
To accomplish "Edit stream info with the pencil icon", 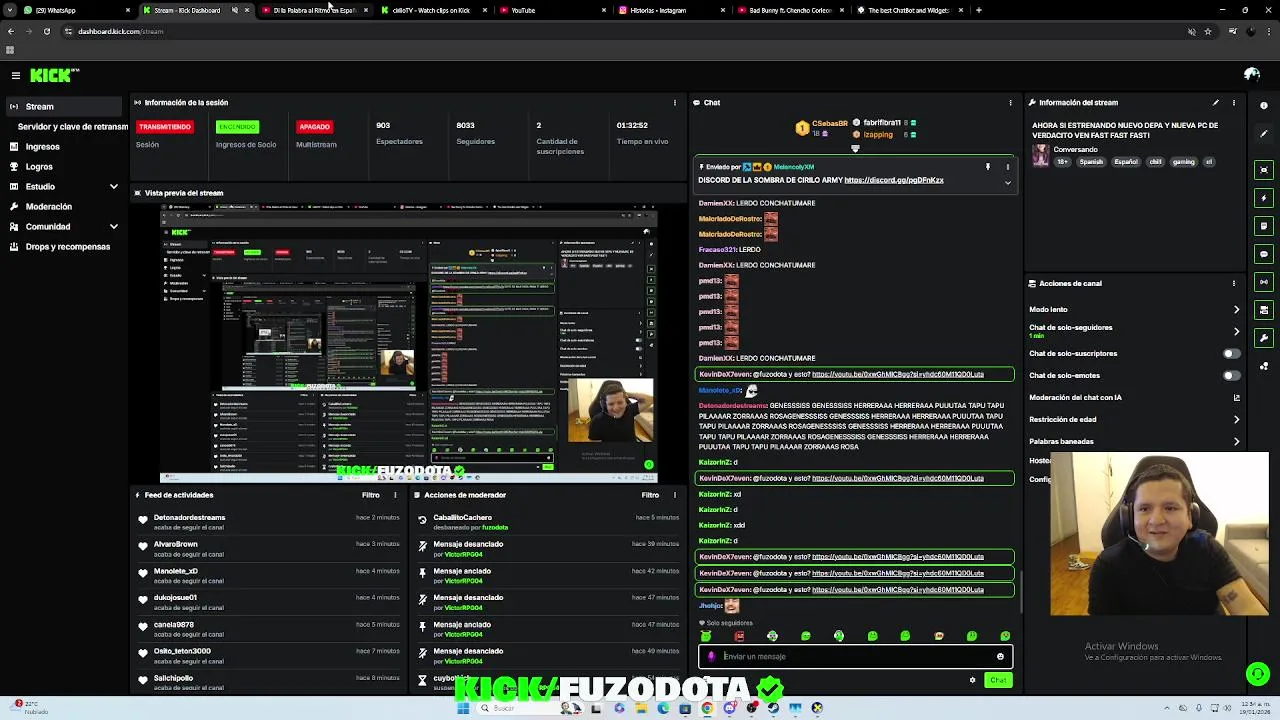I will tap(1216, 102).
